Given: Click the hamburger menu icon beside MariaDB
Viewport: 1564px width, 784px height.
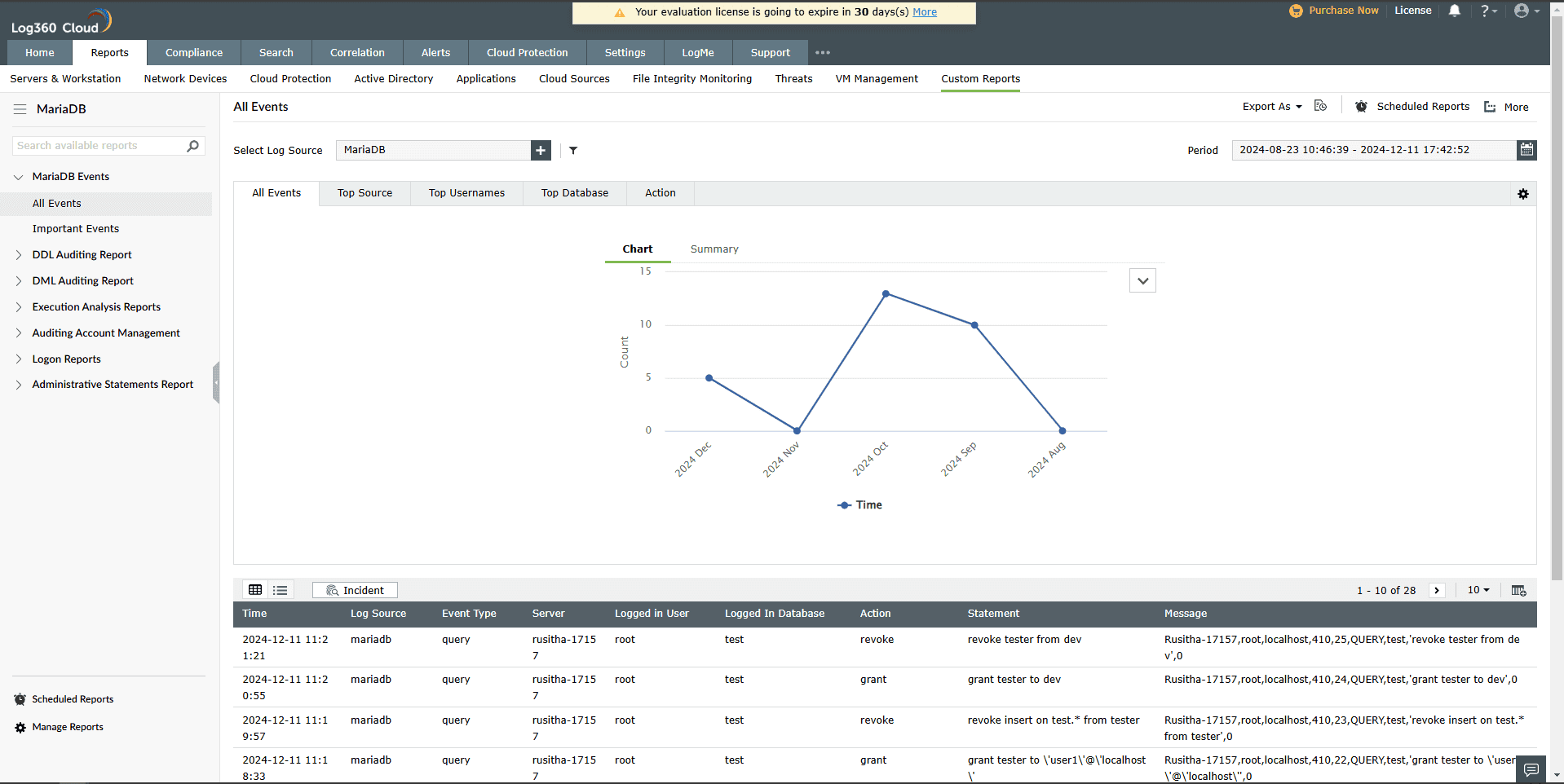Looking at the screenshot, I should point(20,109).
